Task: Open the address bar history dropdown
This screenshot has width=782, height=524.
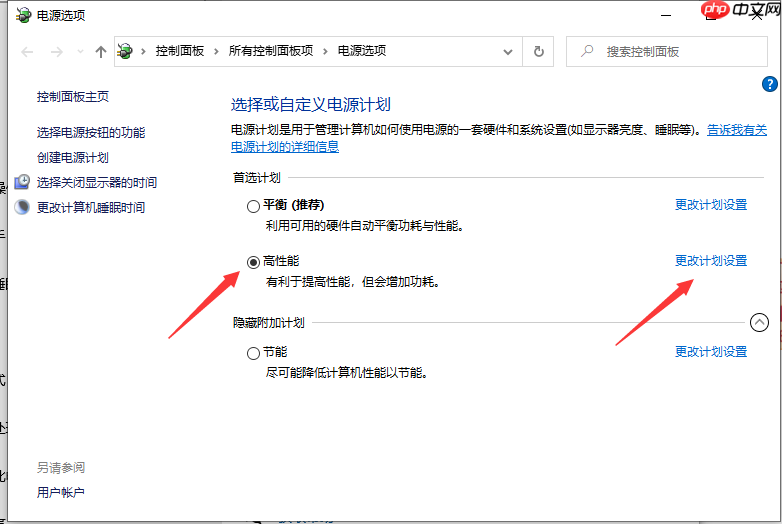Action: [508, 51]
